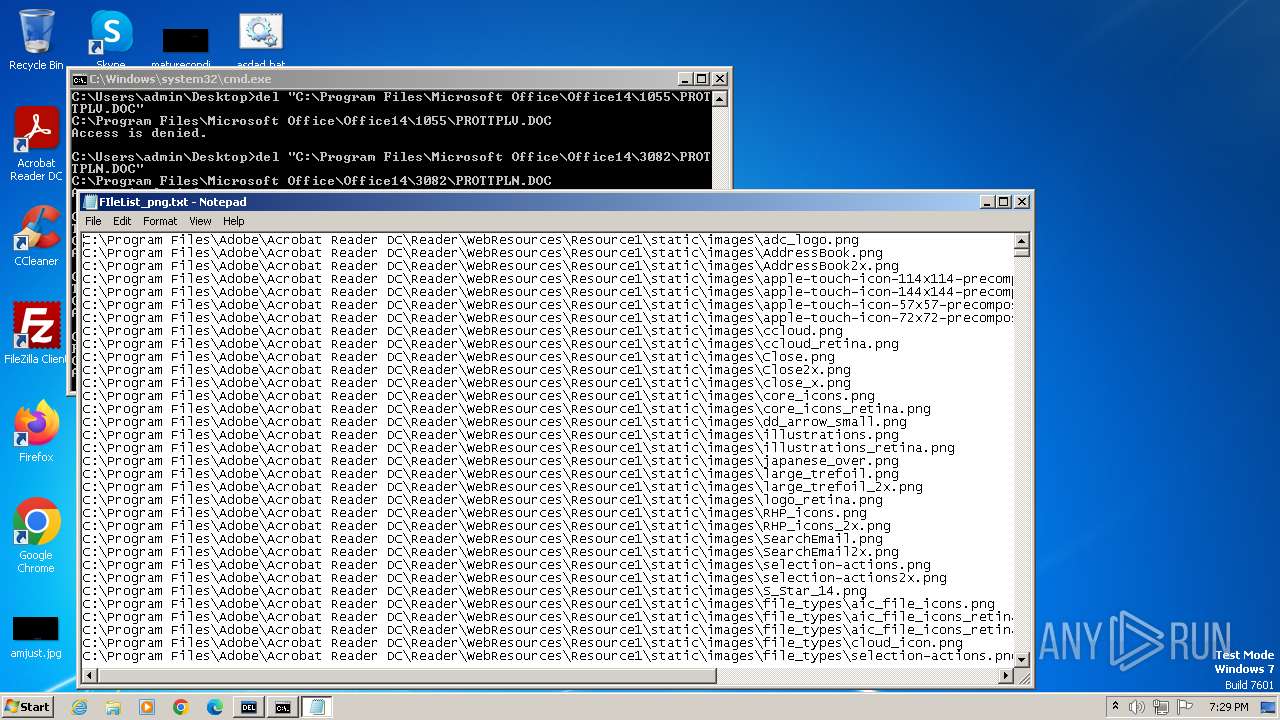Click Notepad's vertical scroll up arrow
The image size is (1280, 720).
coord(1021,241)
